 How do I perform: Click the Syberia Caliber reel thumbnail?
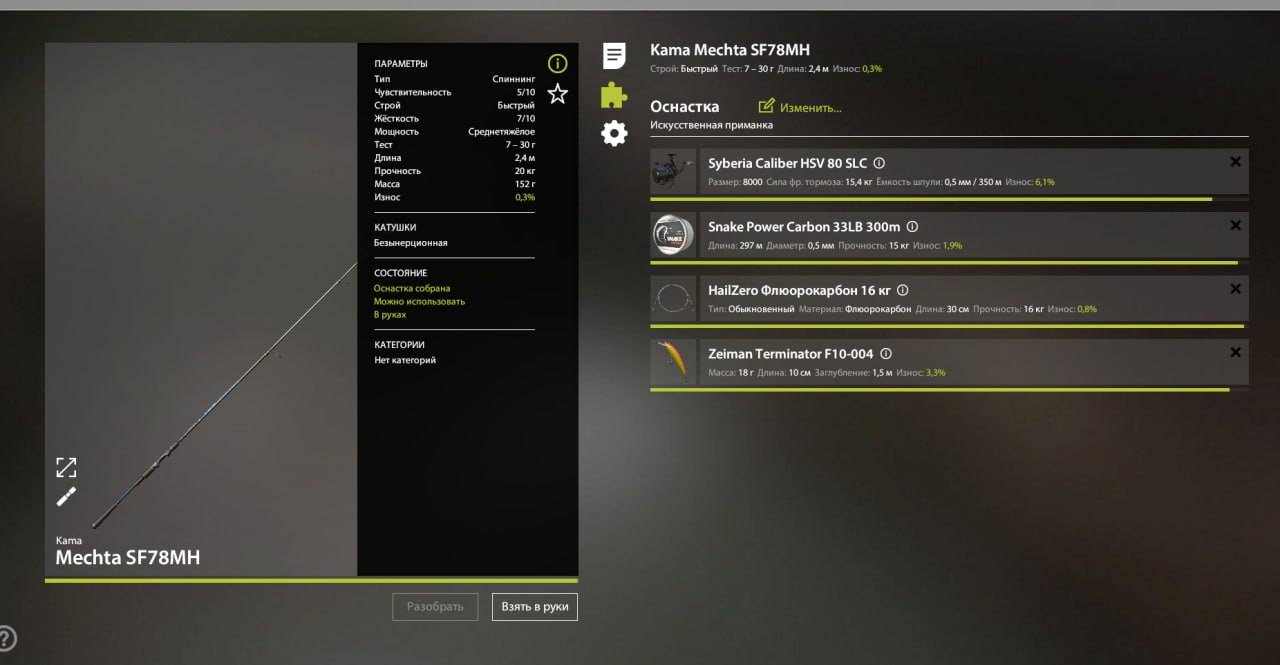[x=673, y=172]
